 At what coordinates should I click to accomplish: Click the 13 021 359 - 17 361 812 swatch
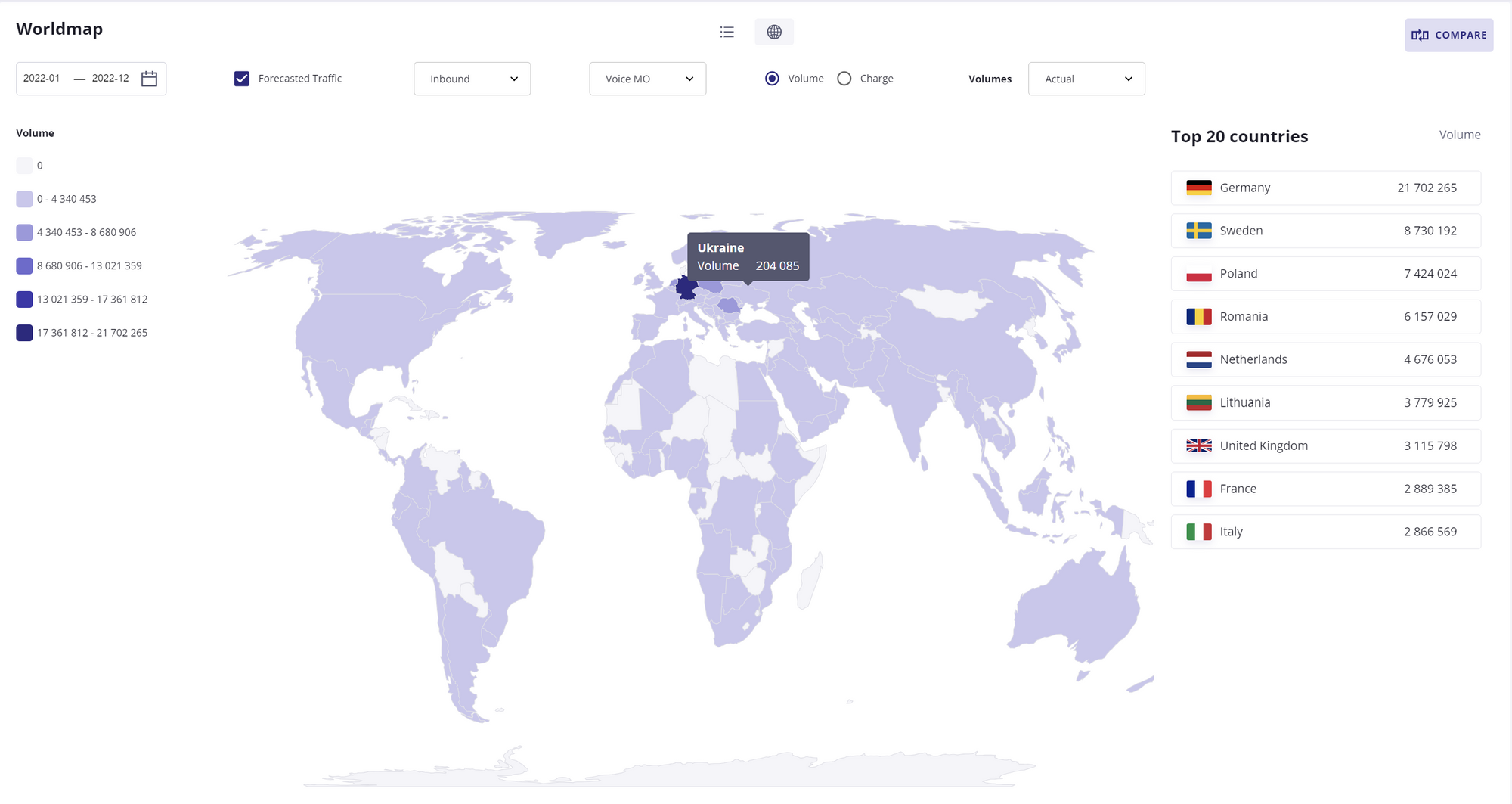24,300
